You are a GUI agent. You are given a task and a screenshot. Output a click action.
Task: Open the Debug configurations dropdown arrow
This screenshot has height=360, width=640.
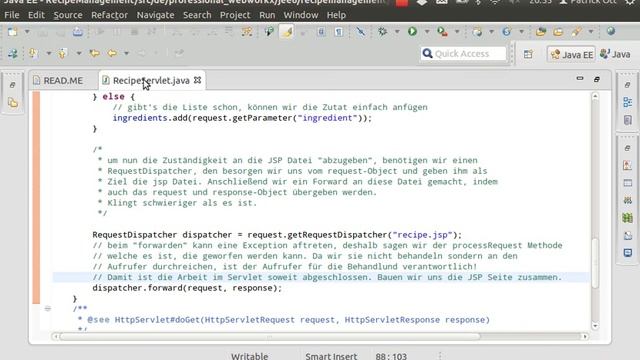[x=397, y=31]
